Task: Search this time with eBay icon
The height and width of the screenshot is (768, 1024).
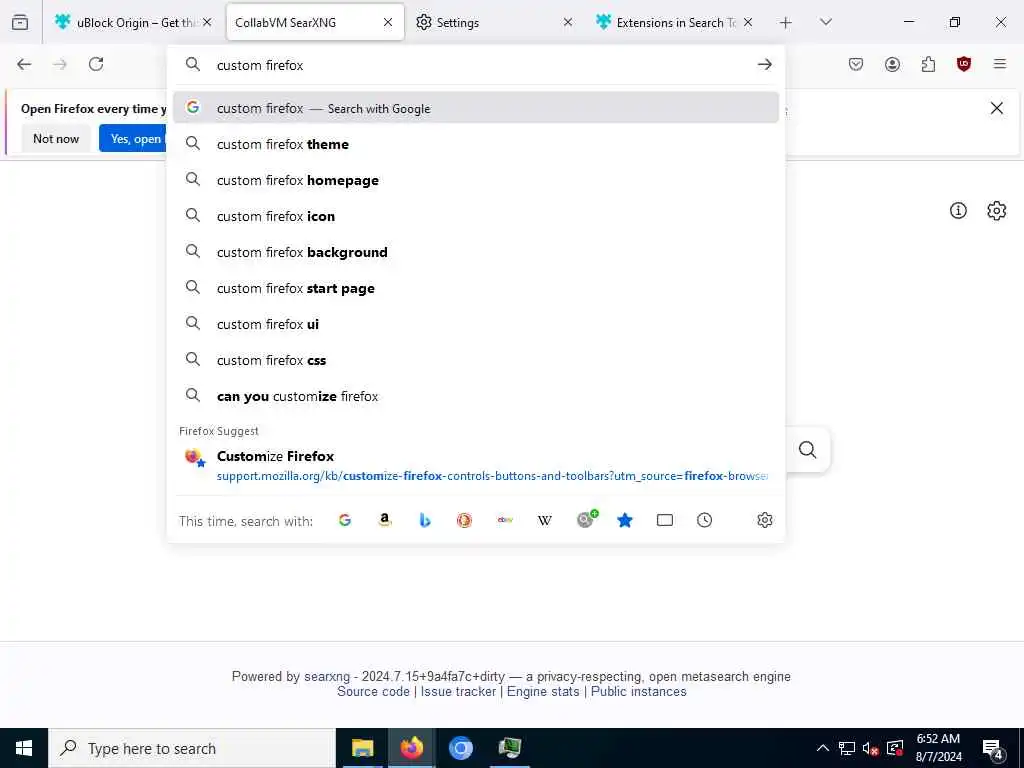Action: tap(505, 520)
